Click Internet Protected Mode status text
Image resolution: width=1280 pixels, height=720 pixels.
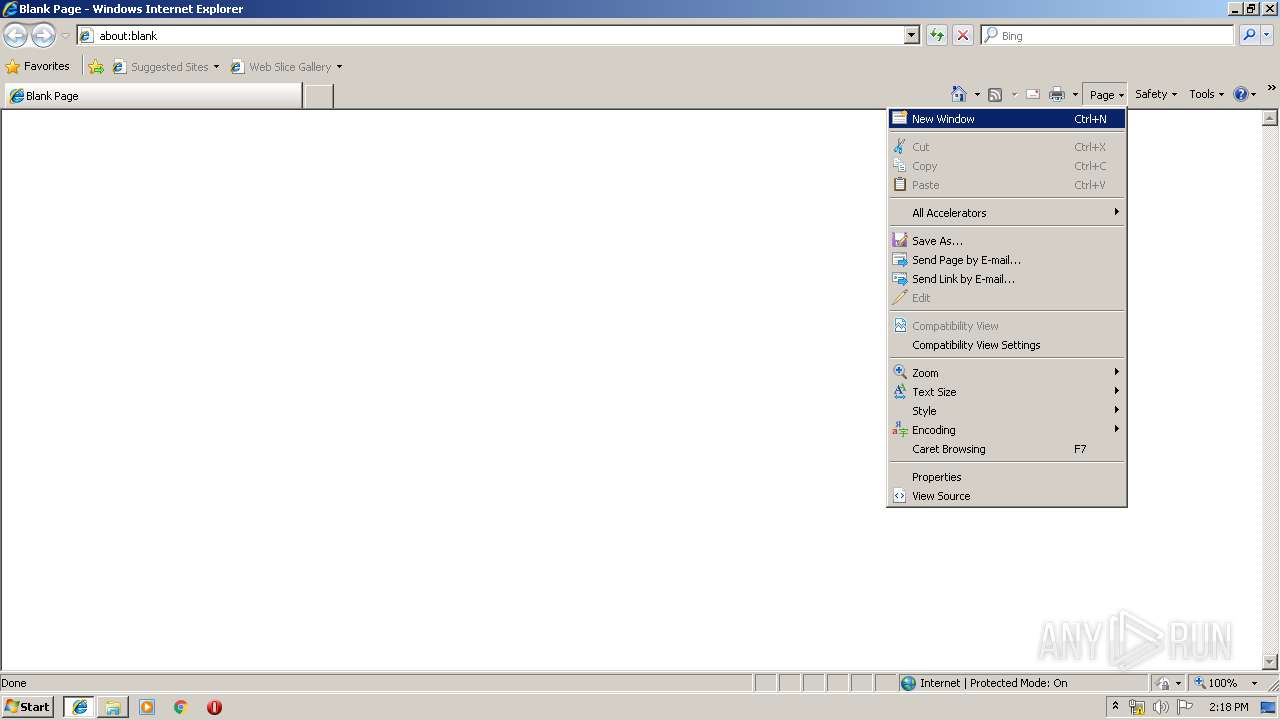[x=993, y=683]
